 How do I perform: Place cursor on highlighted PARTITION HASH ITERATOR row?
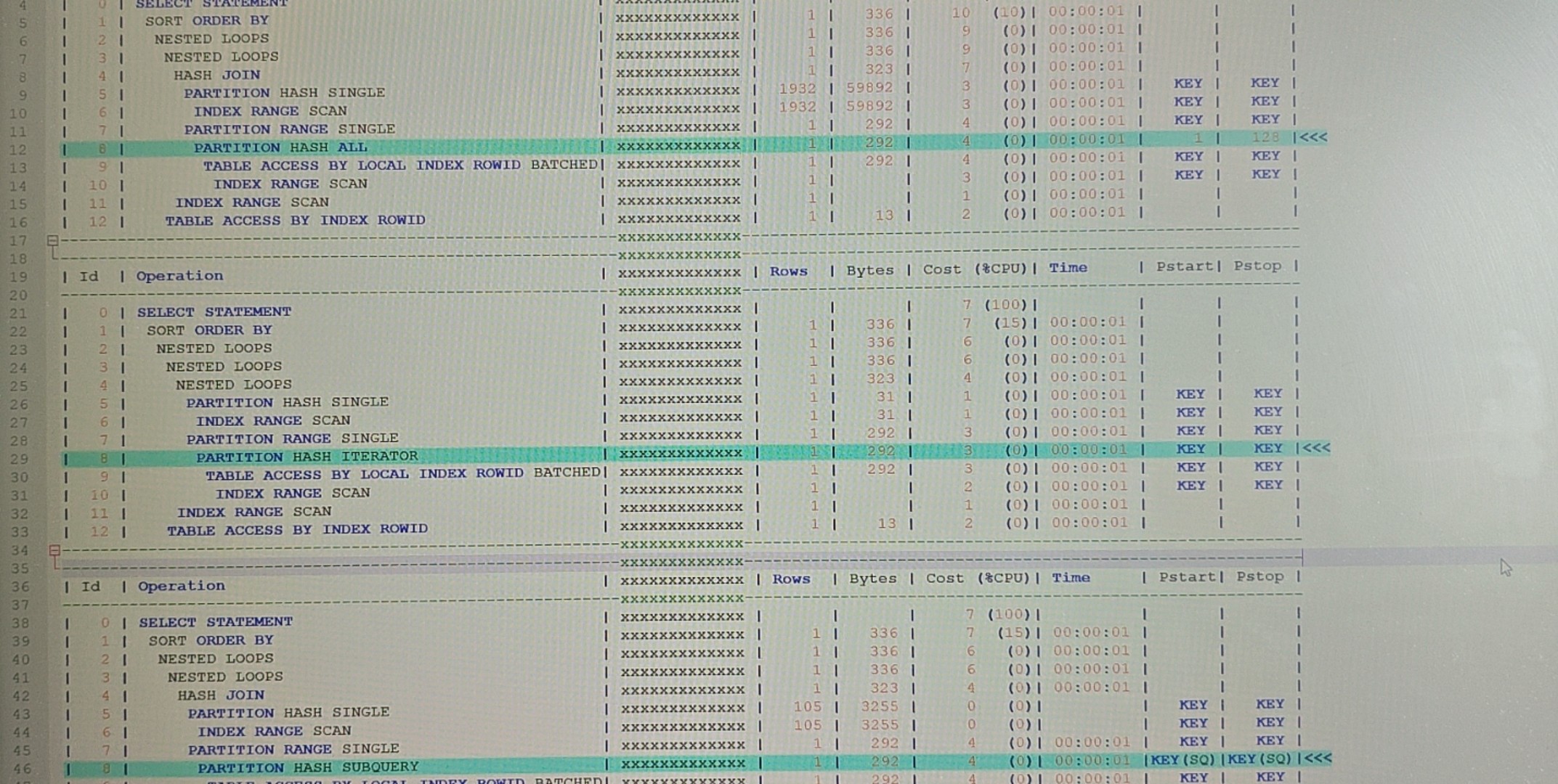point(307,457)
